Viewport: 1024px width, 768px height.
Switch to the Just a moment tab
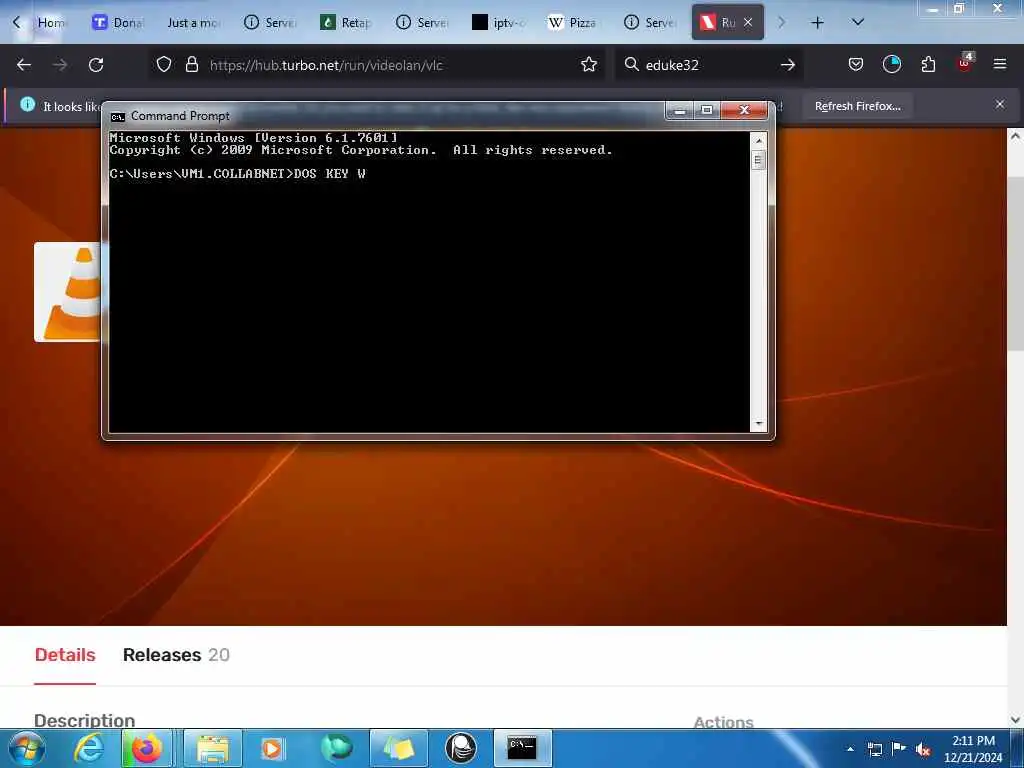pos(193,23)
